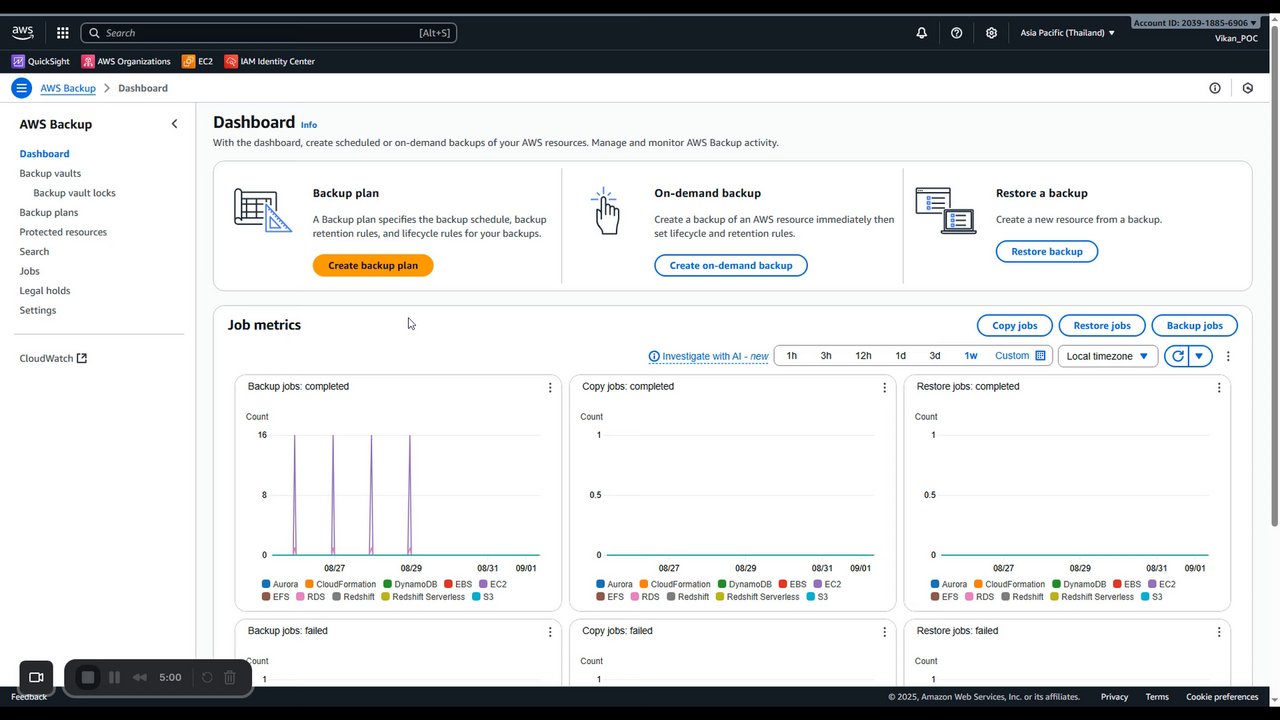Open the notifications bell
Image resolution: width=1280 pixels, height=720 pixels.
coord(921,33)
